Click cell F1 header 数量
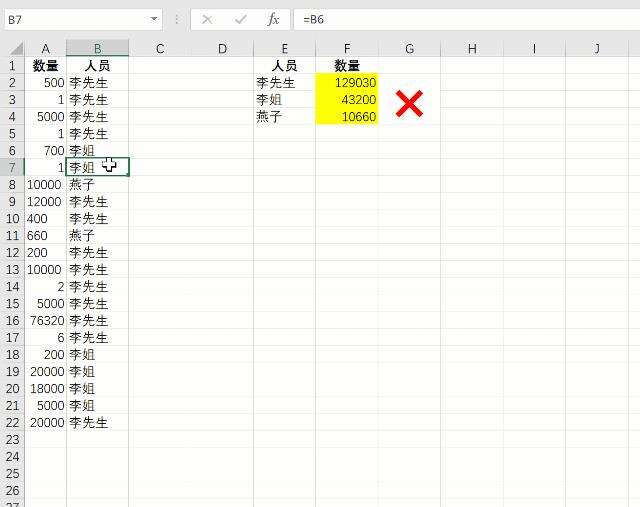This screenshot has height=507, width=640. point(347,65)
